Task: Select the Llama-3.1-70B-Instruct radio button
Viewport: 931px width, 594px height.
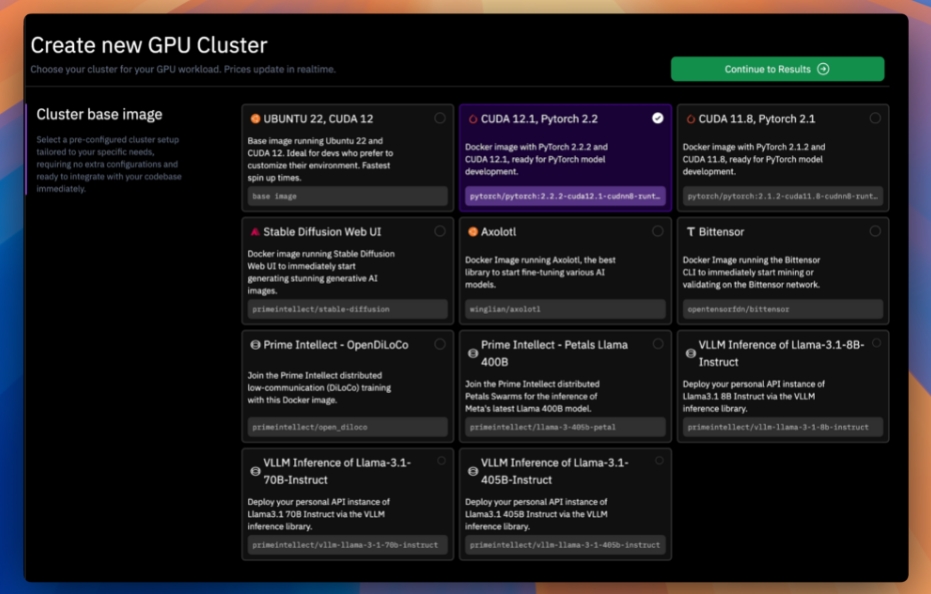Action: click(x=441, y=460)
